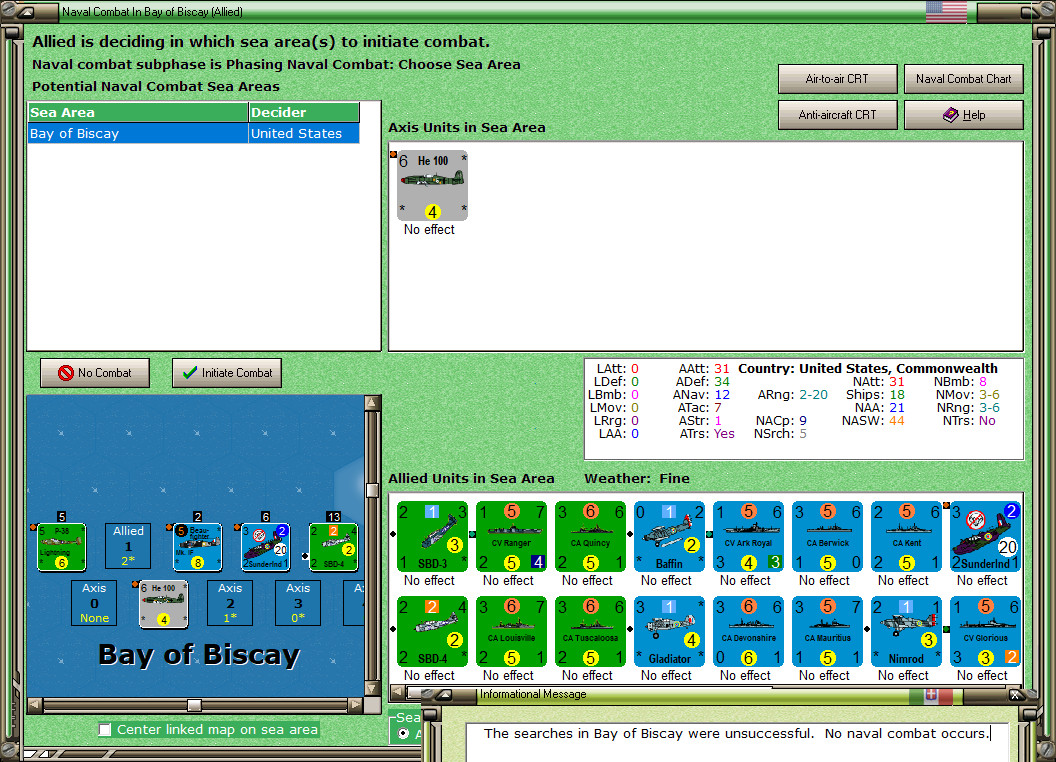
Task: Close the Informational Message window
Action: pyautogui.click(x=1016, y=695)
